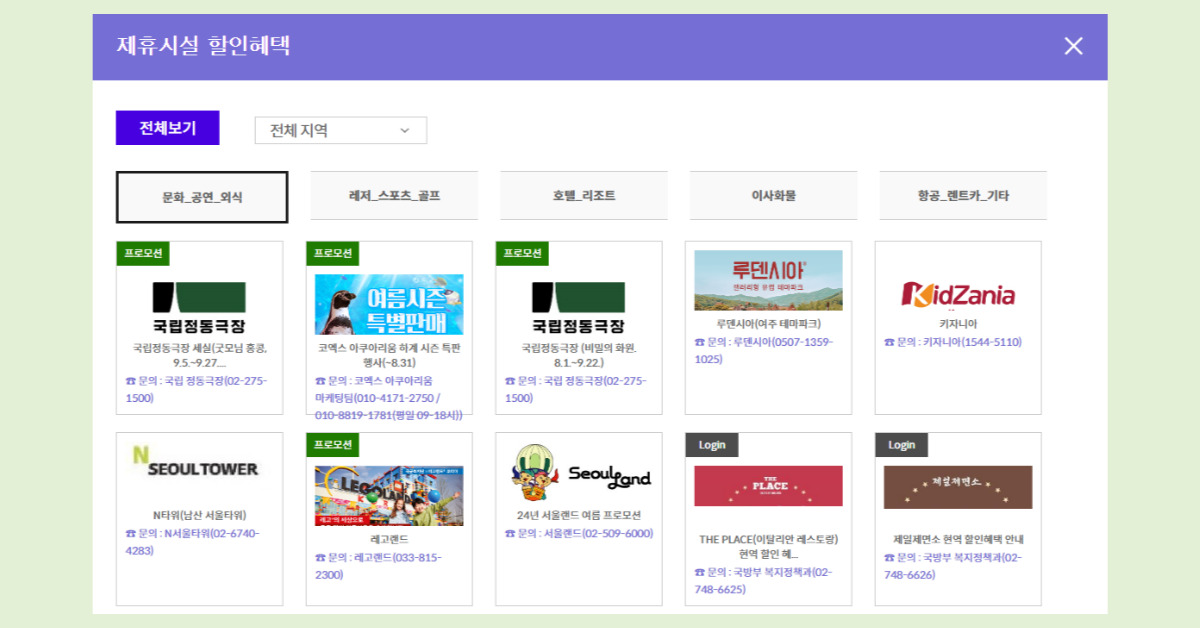The width and height of the screenshot is (1200, 628).
Task: Open 국립정동극장 세실 card logo
Action: click(199, 308)
